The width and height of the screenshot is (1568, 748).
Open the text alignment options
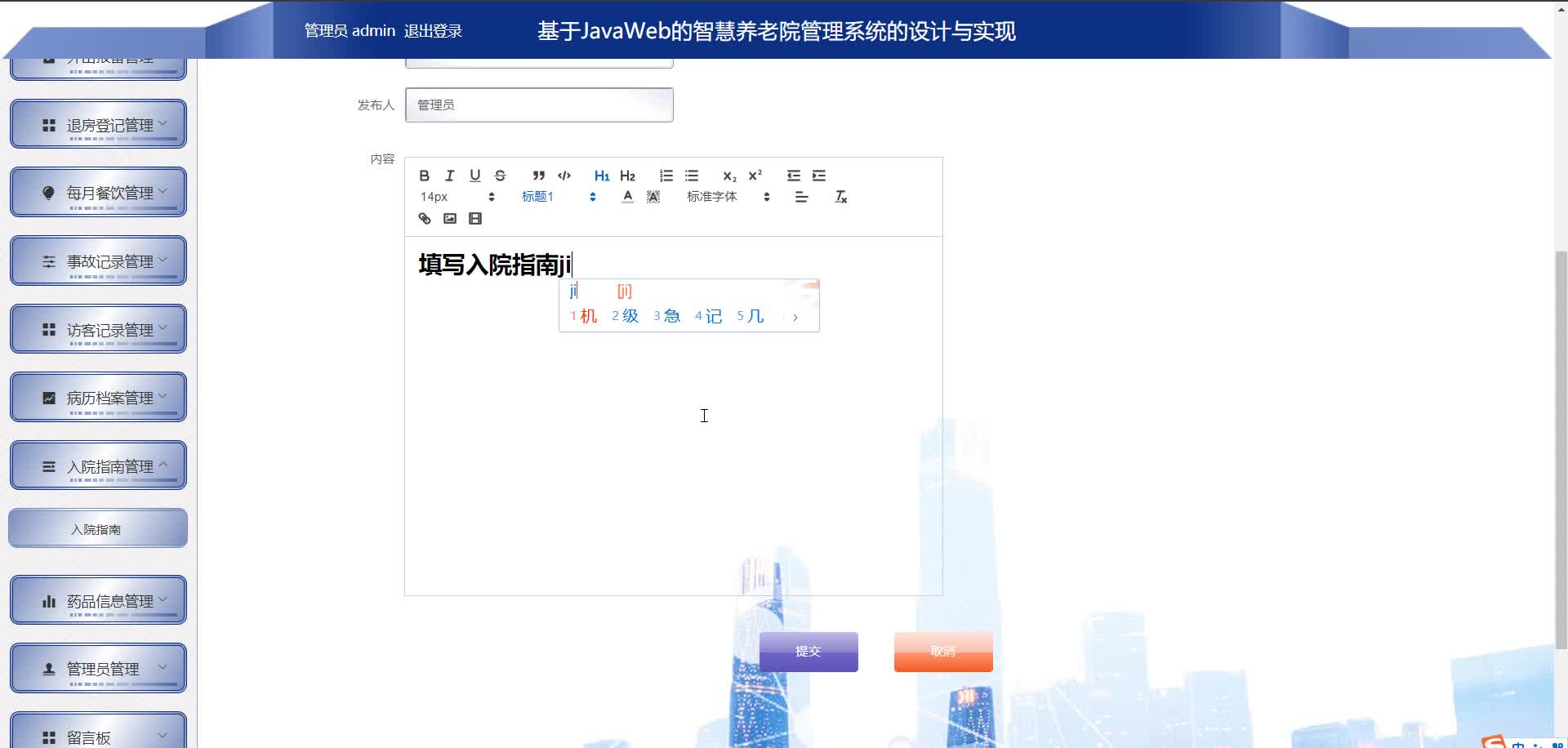[x=801, y=197]
